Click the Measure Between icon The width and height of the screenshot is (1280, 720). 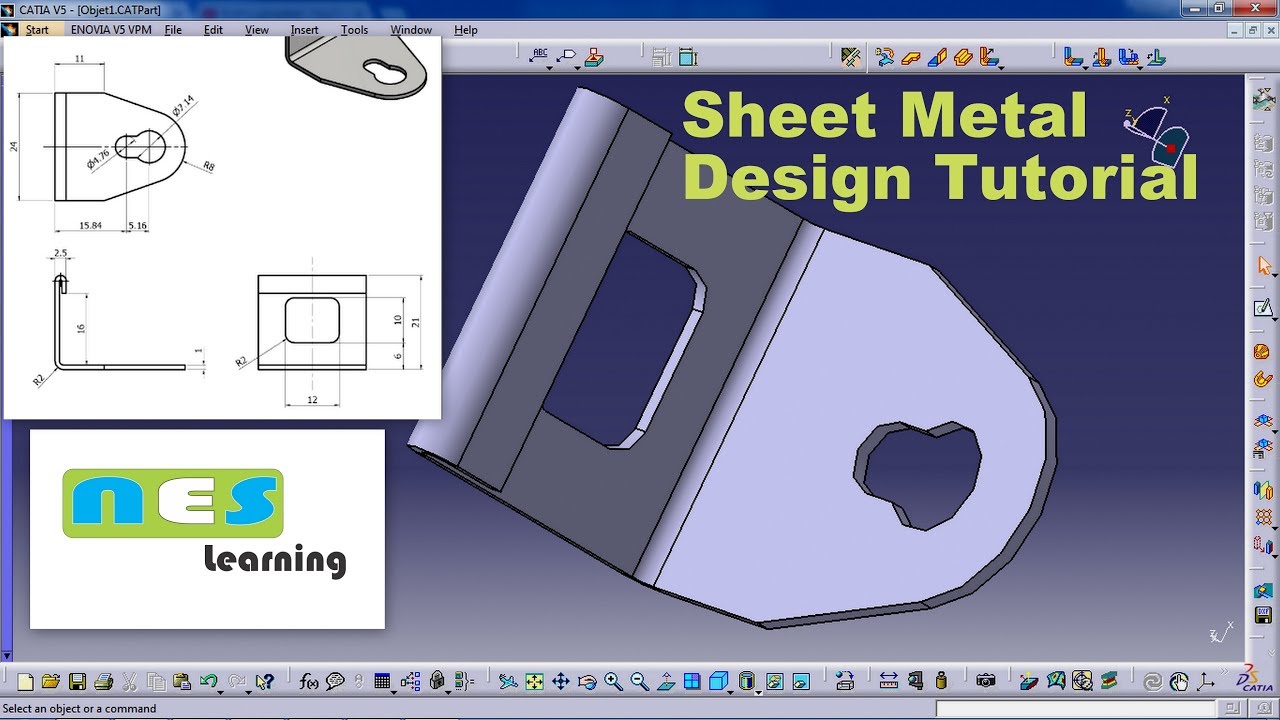click(x=888, y=681)
